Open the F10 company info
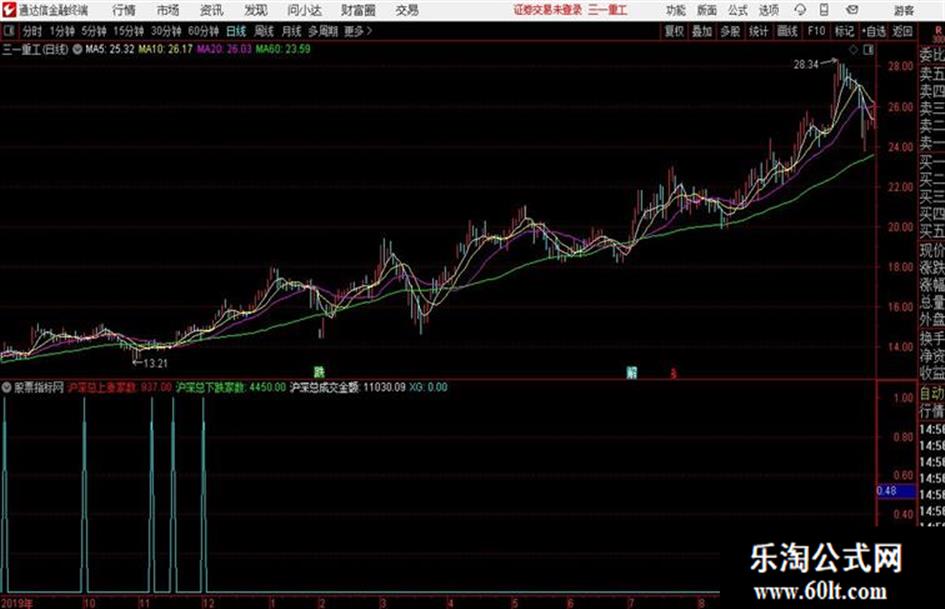The width and height of the screenshot is (945, 609). (816, 31)
